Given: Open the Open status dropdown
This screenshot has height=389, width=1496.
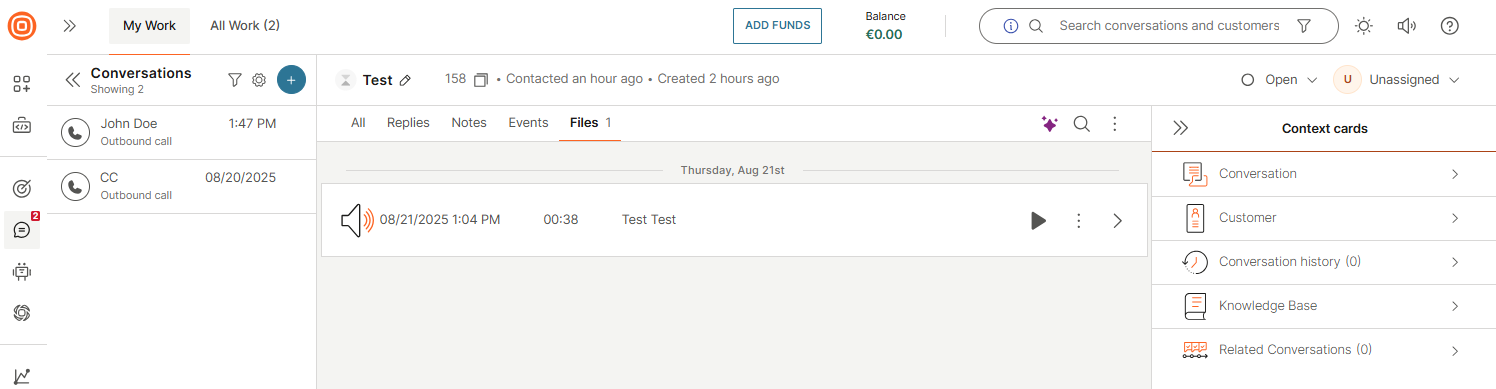Looking at the screenshot, I should pyautogui.click(x=1279, y=80).
